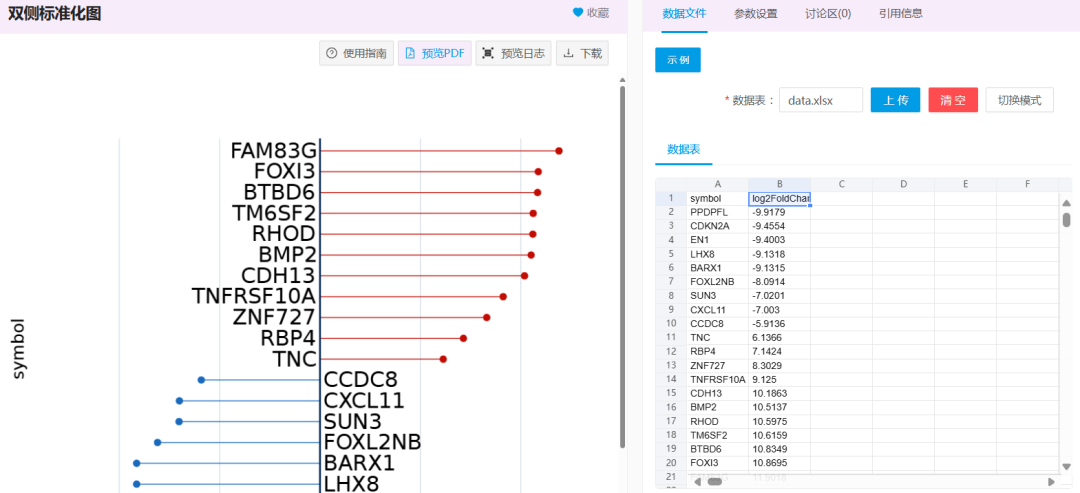
Task: Click the BARX1 cell in the spreadsheet
Action: click(x=717, y=268)
